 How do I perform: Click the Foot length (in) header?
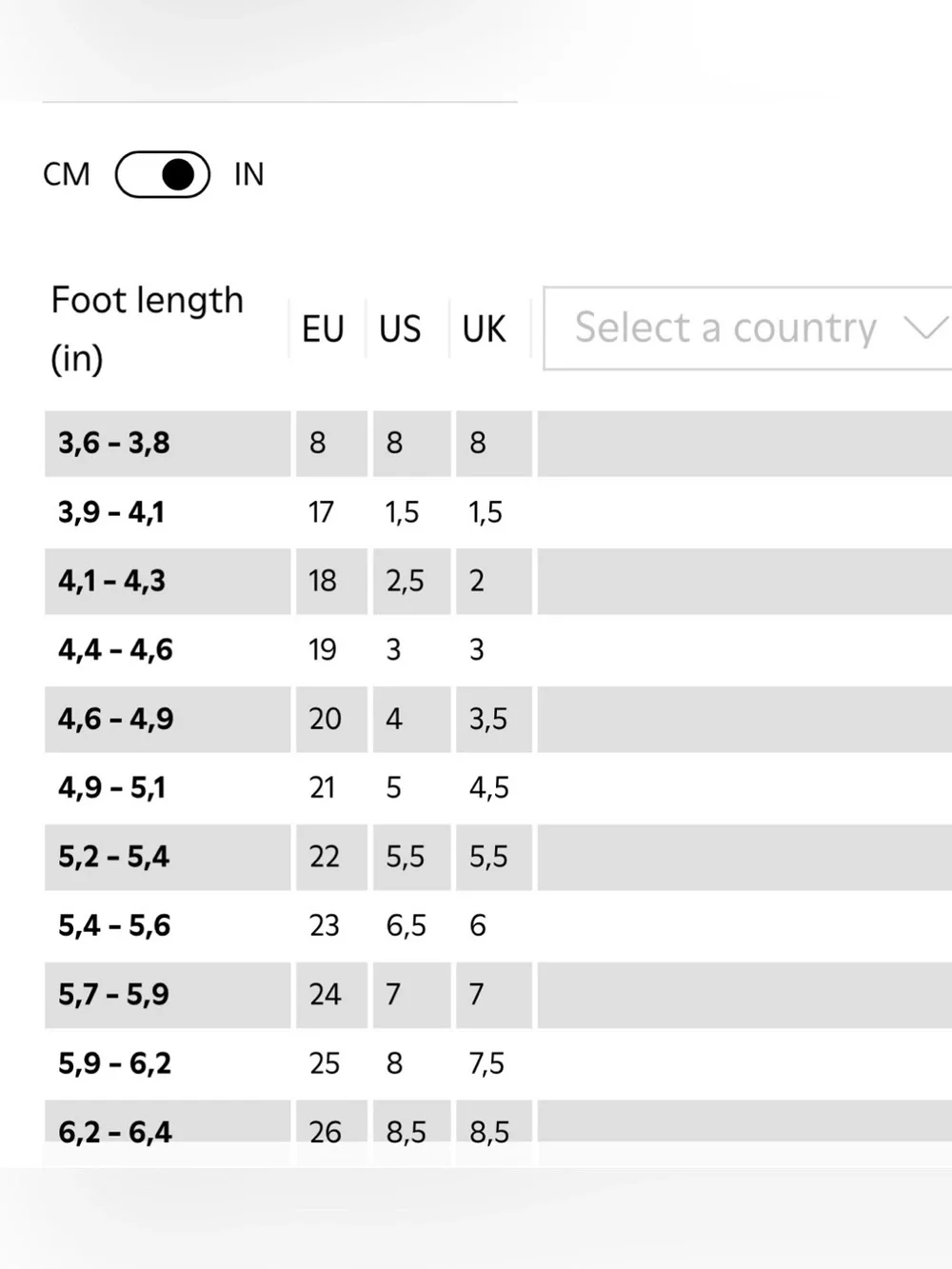[x=148, y=328]
